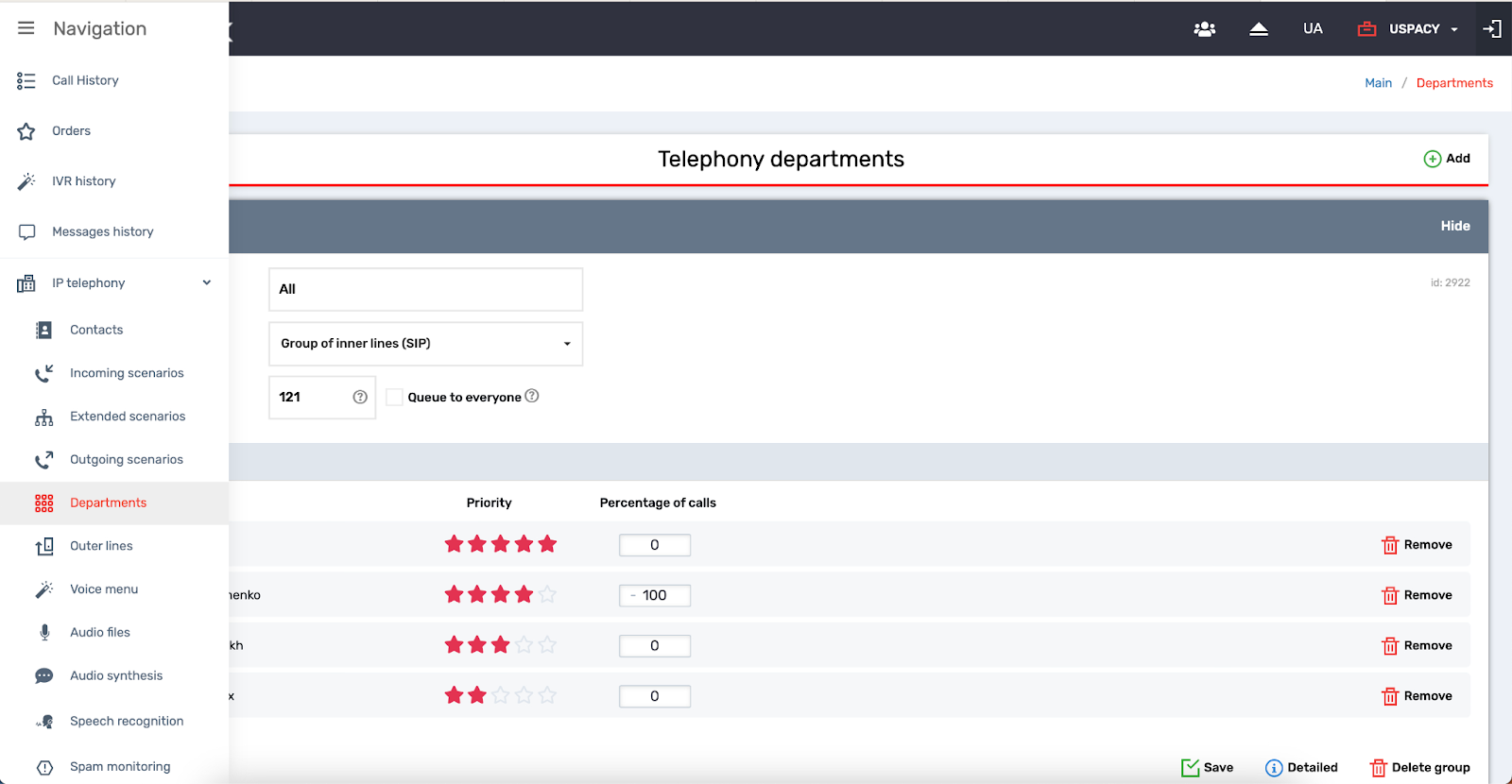Click trash icon in the 100 percent row
Image resolution: width=1512 pixels, height=784 pixels.
(x=1390, y=596)
